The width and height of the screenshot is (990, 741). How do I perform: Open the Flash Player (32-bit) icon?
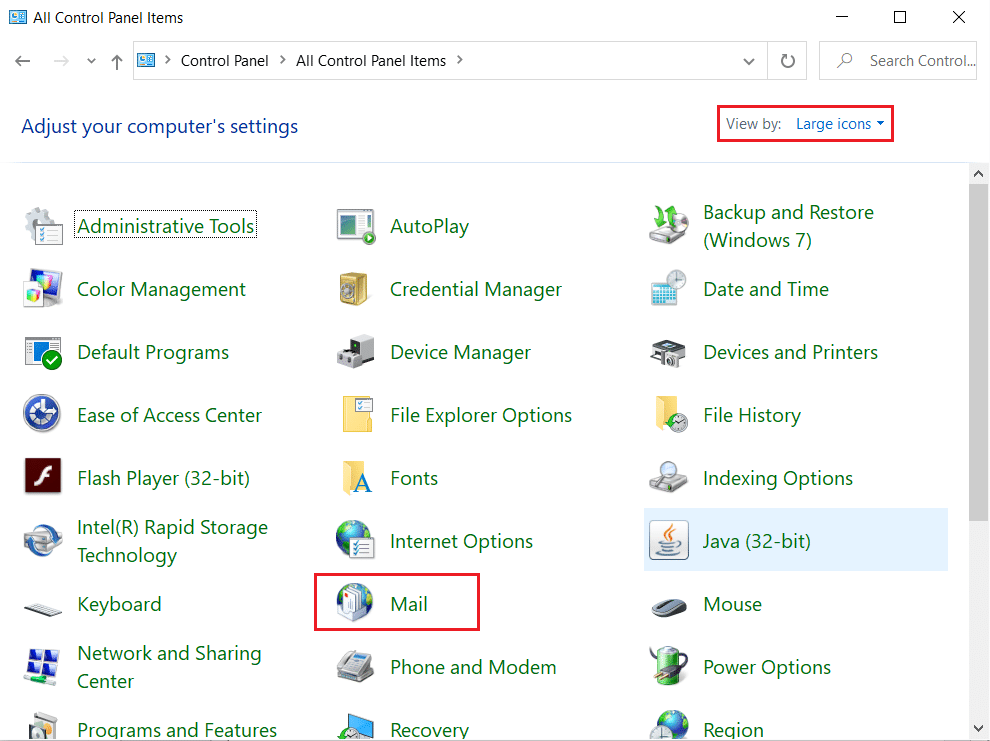pyautogui.click(x=43, y=478)
